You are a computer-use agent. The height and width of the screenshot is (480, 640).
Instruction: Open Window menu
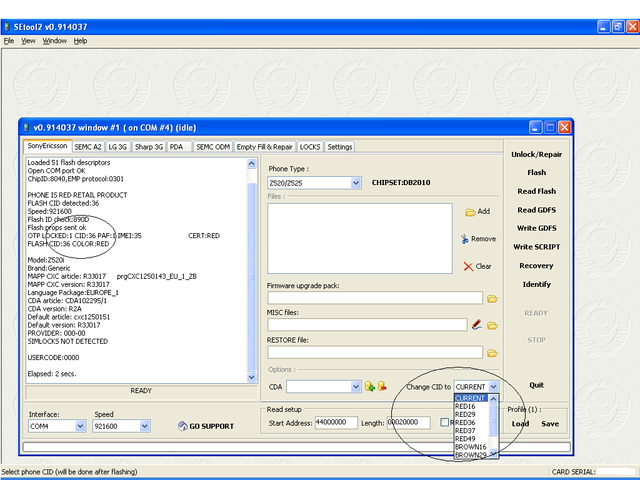(x=54, y=41)
